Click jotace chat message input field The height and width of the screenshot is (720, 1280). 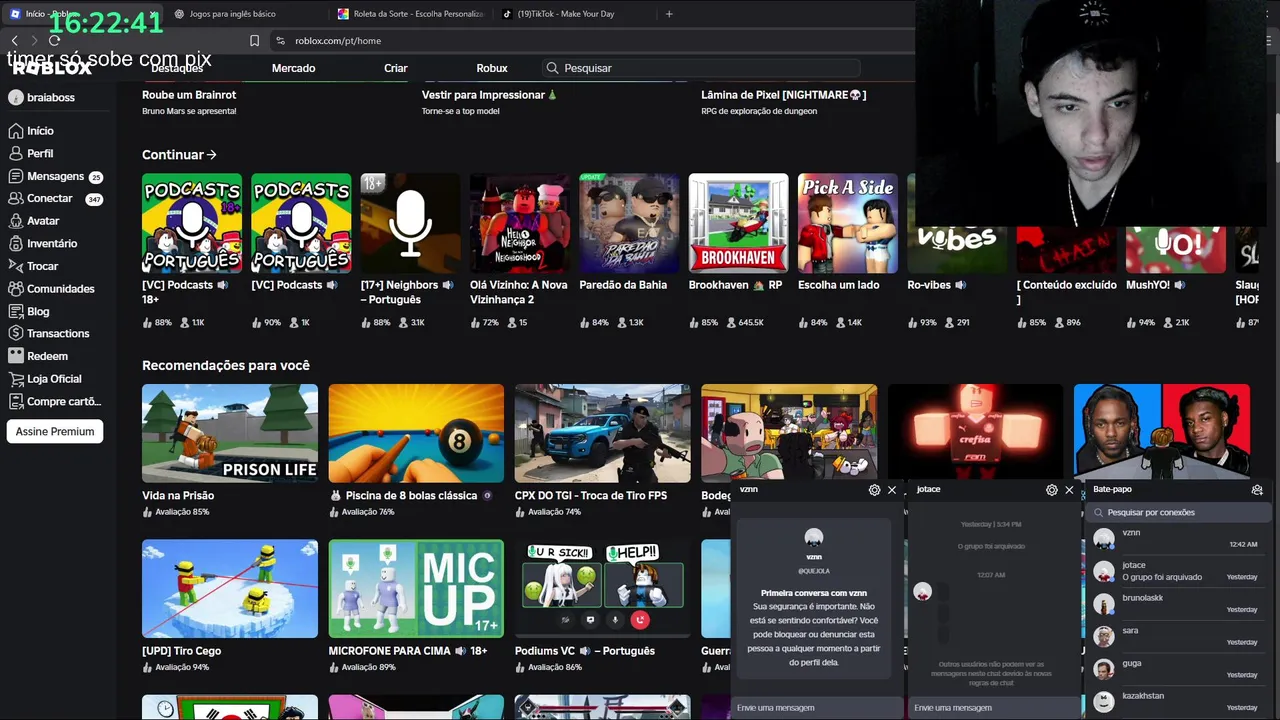click(x=995, y=708)
